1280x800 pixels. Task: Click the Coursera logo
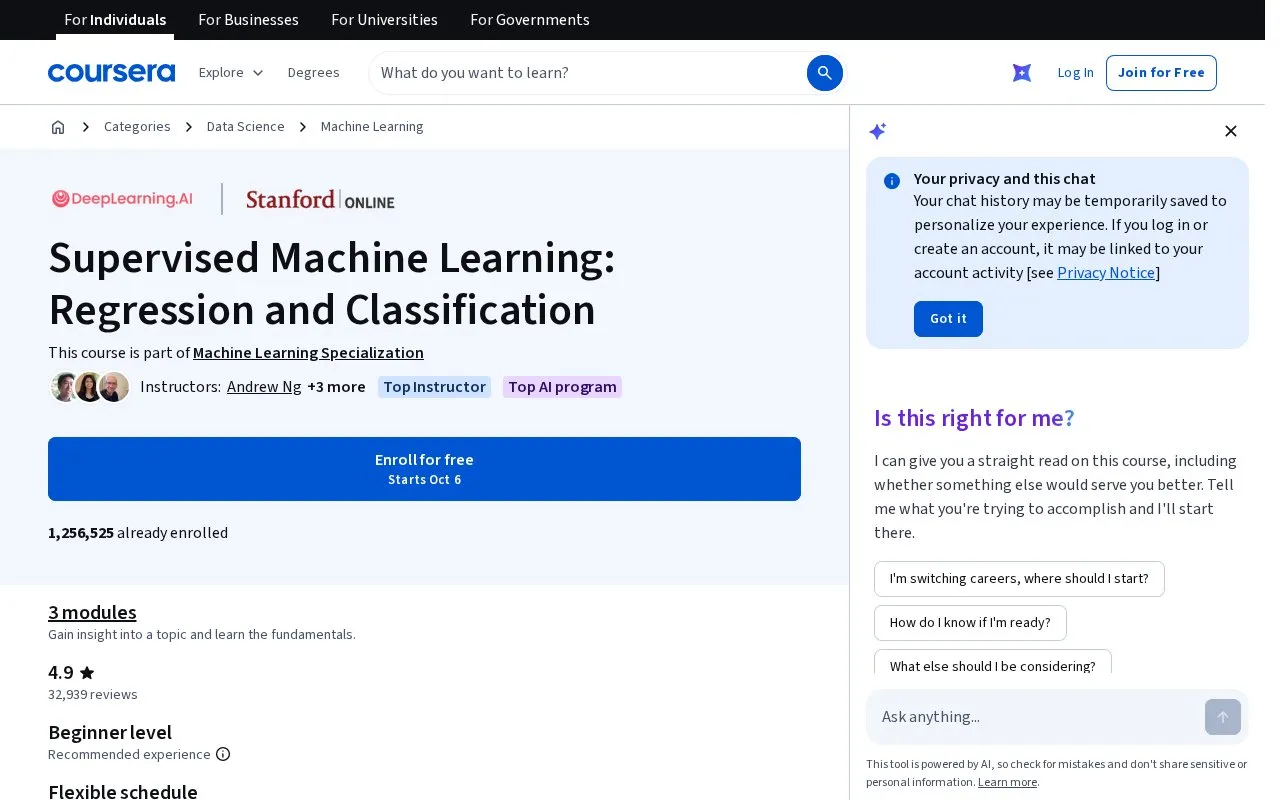point(111,73)
